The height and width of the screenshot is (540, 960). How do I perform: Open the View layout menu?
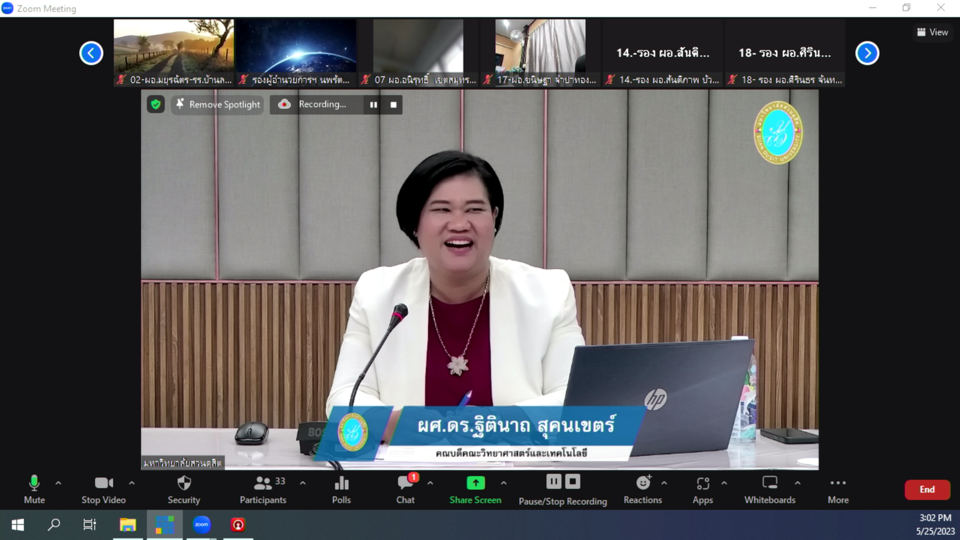point(932,32)
